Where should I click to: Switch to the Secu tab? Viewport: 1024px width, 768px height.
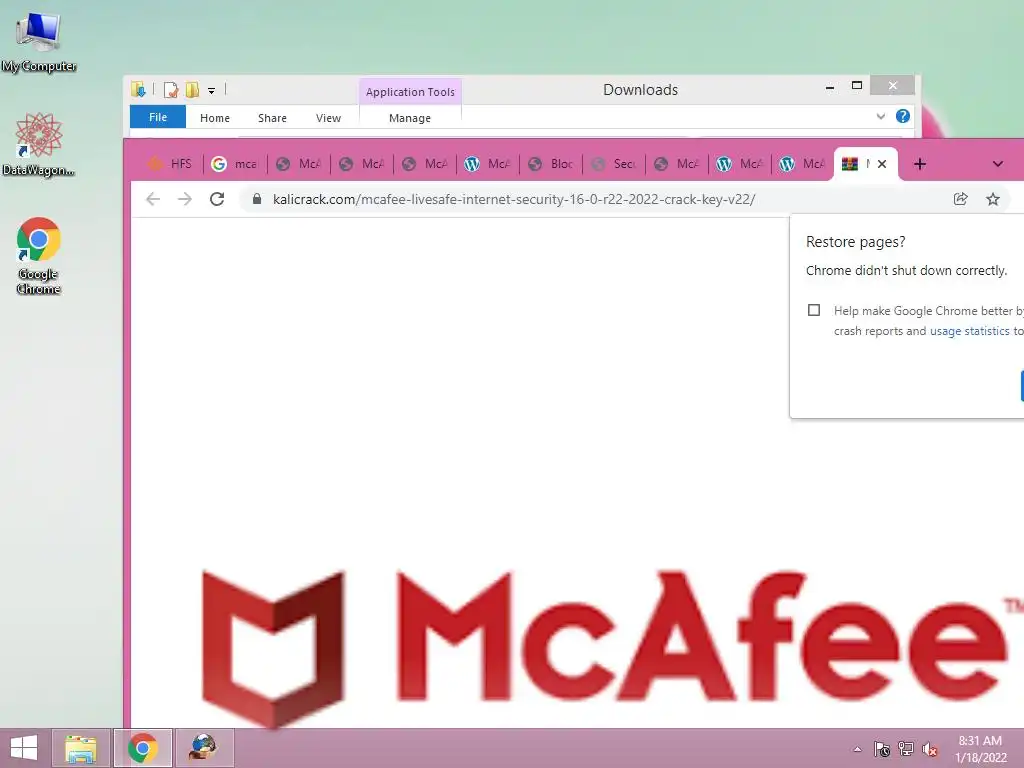(614, 164)
